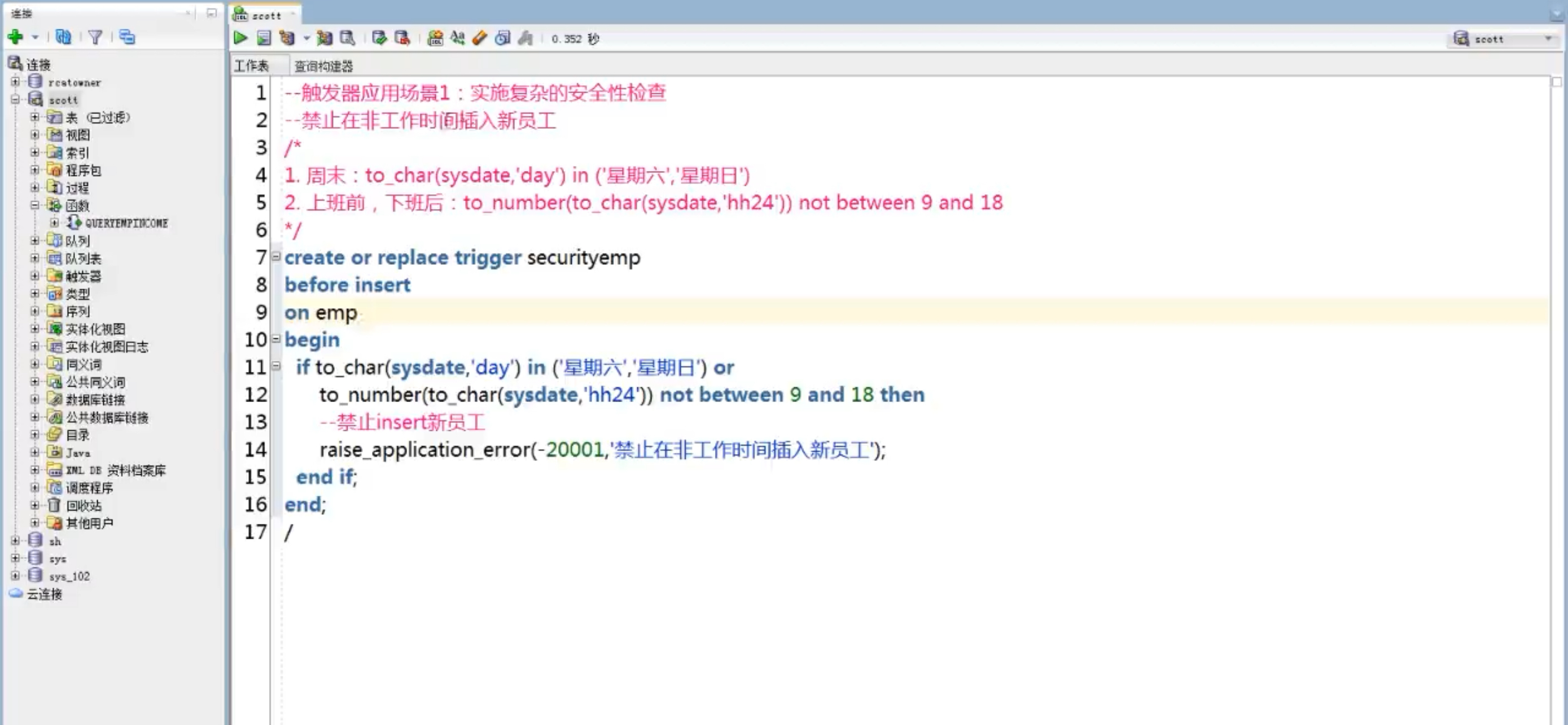Image resolution: width=1568 pixels, height=725 pixels.
Task: Collapse the begin block at line 10
Action: [276, 338]
